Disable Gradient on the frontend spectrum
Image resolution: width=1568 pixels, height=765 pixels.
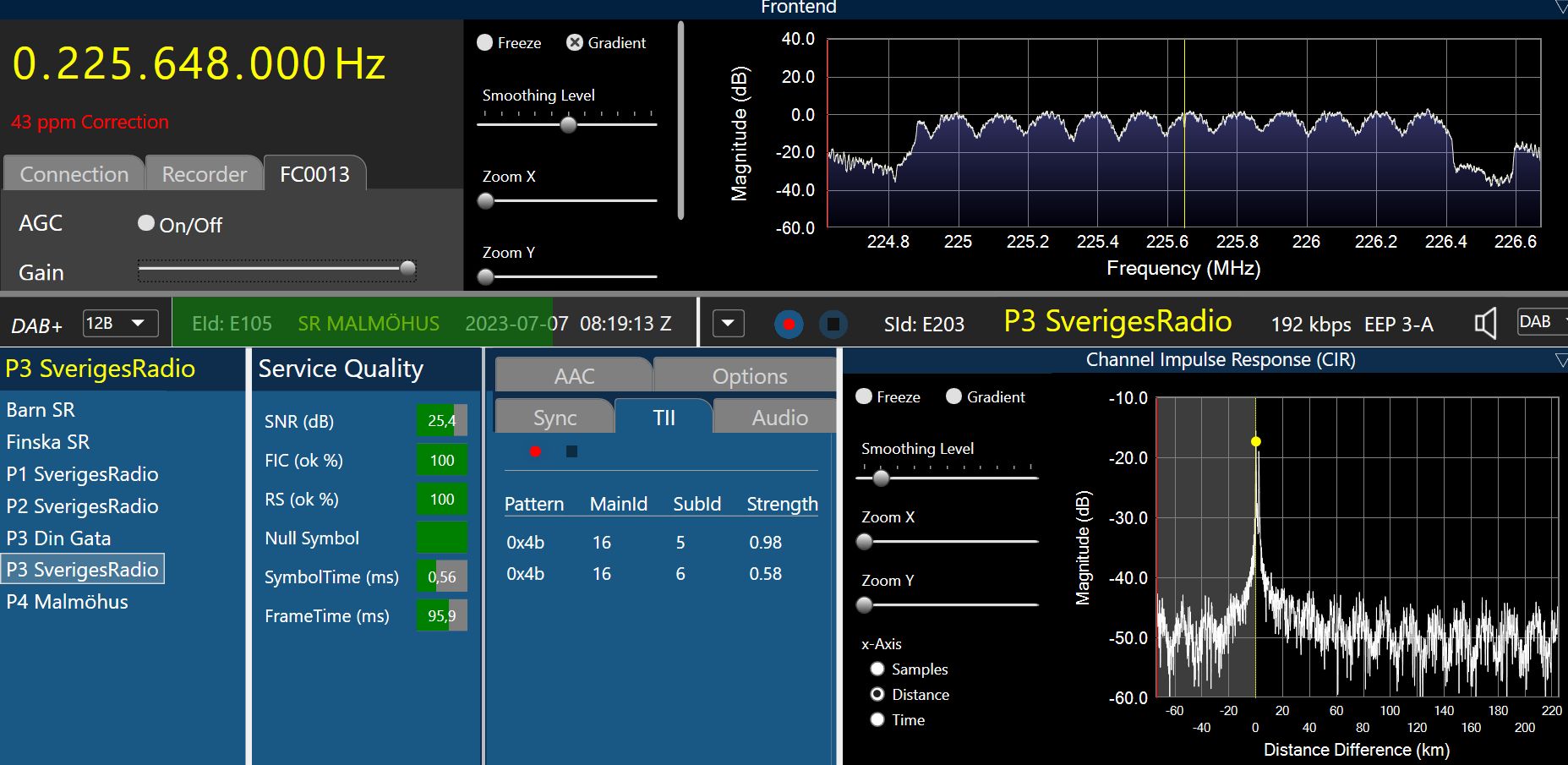[575, 43]
